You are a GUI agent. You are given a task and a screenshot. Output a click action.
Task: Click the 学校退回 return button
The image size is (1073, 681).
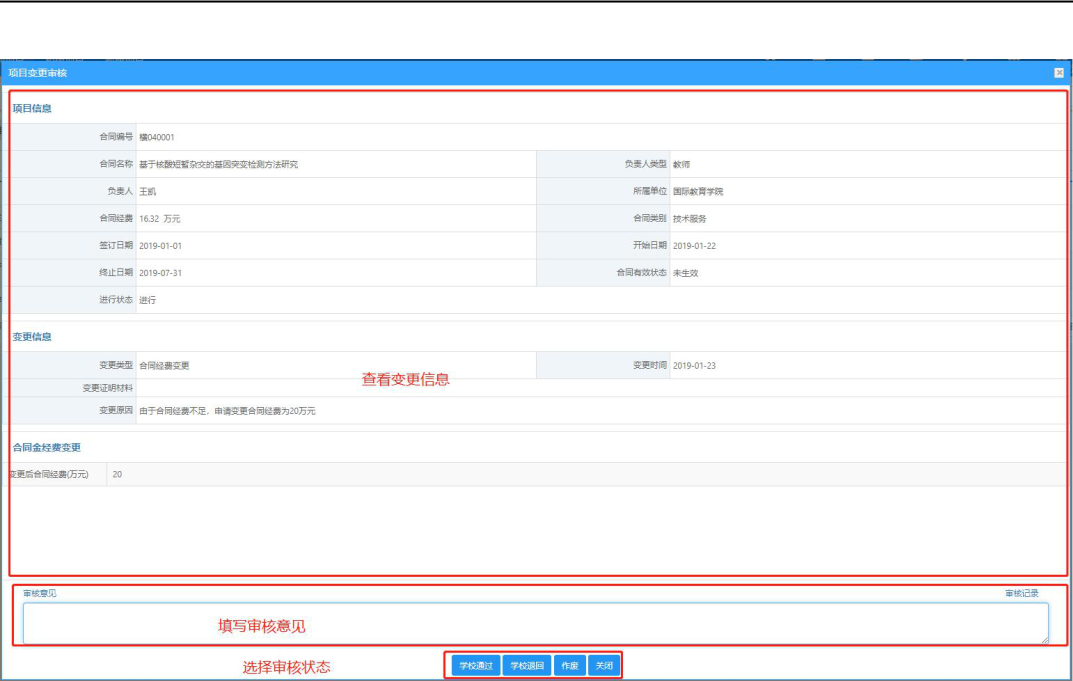527,665
